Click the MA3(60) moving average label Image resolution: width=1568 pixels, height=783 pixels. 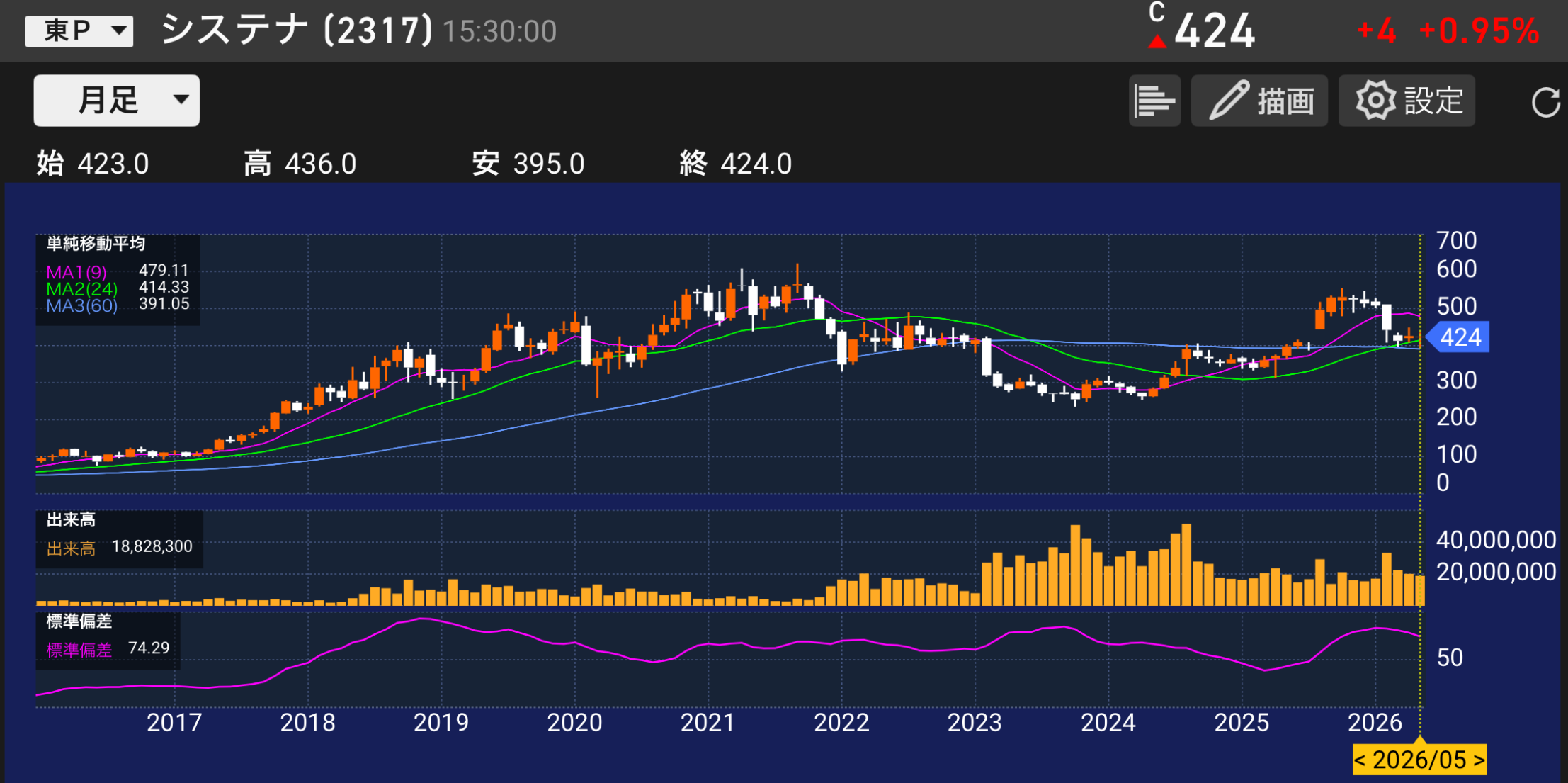point(82,305)
